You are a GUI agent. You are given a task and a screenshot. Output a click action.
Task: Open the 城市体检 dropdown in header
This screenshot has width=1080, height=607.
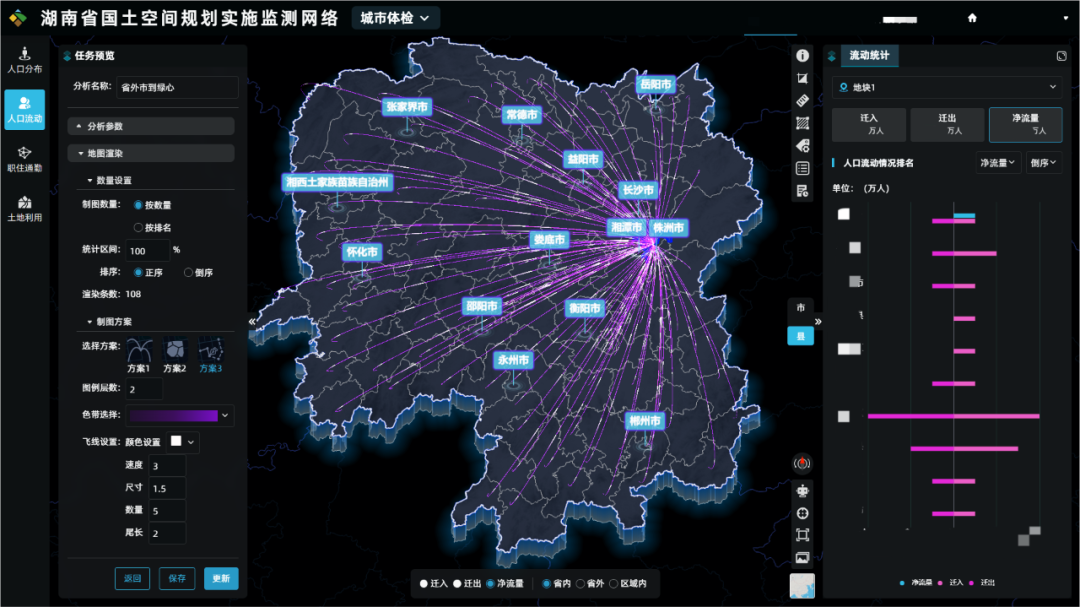pyautogui.click(x=395, y=18)
